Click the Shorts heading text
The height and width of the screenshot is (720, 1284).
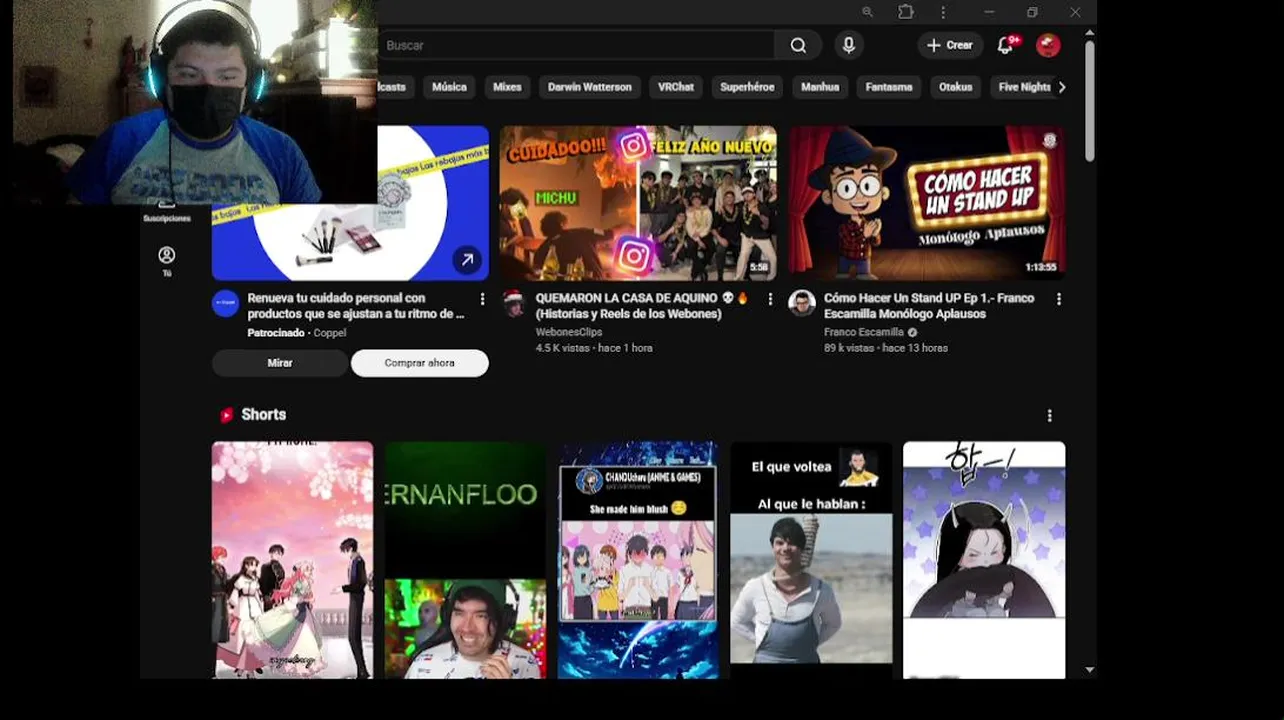[x=264, y=414]
